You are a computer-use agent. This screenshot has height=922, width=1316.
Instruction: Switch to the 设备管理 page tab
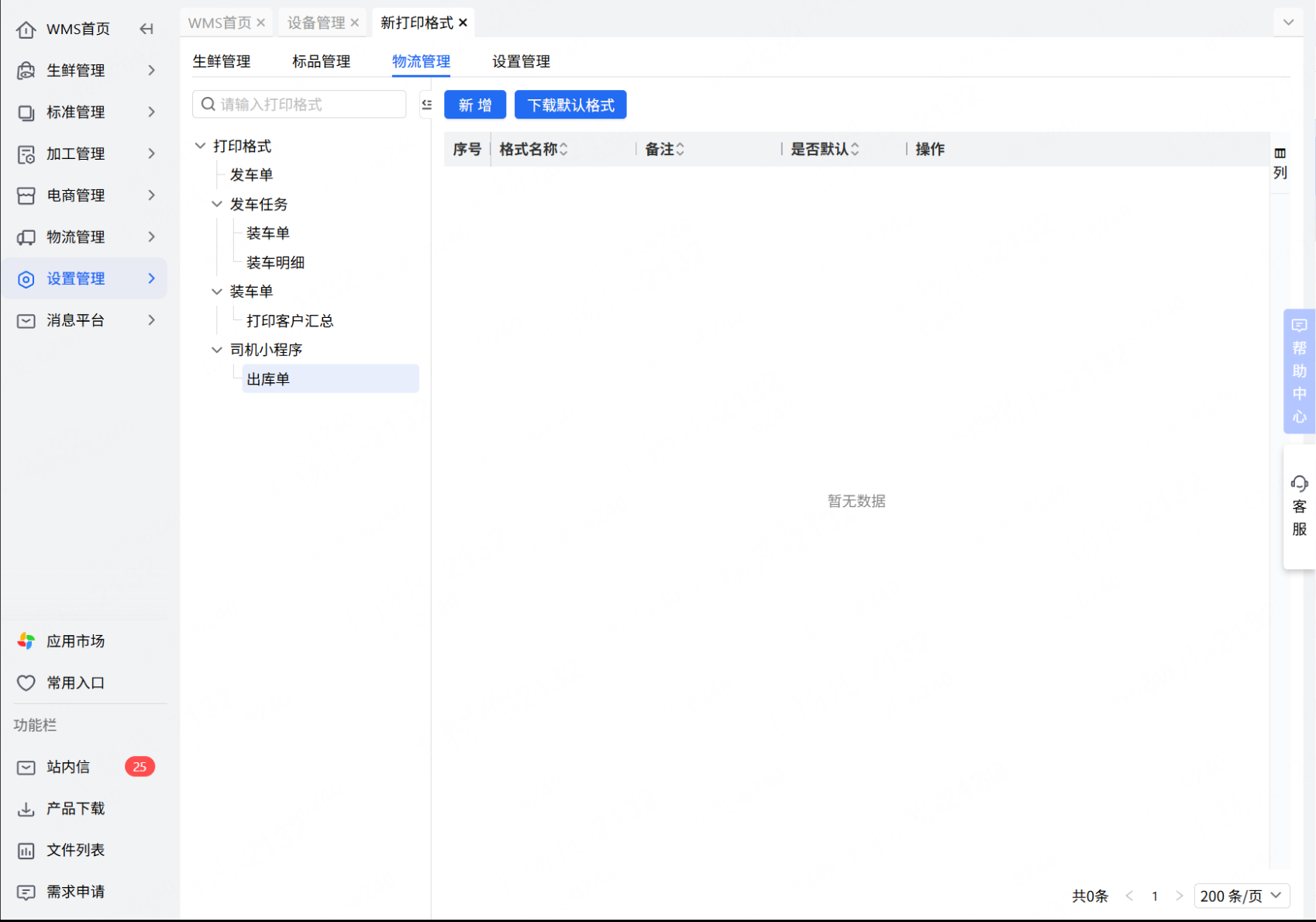click(316, 23)
